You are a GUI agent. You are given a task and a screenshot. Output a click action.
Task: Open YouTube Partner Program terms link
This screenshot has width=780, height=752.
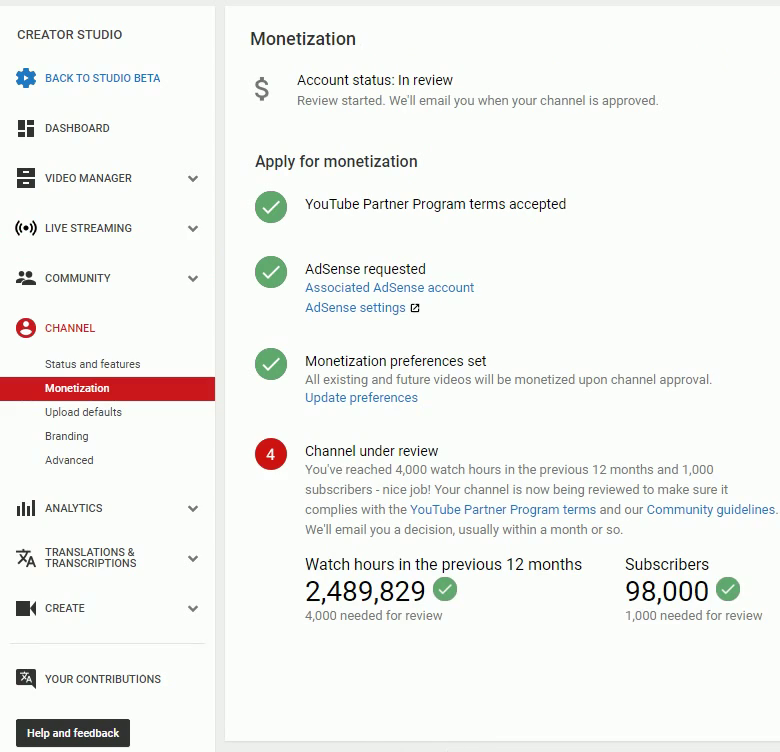coord(502,510)
